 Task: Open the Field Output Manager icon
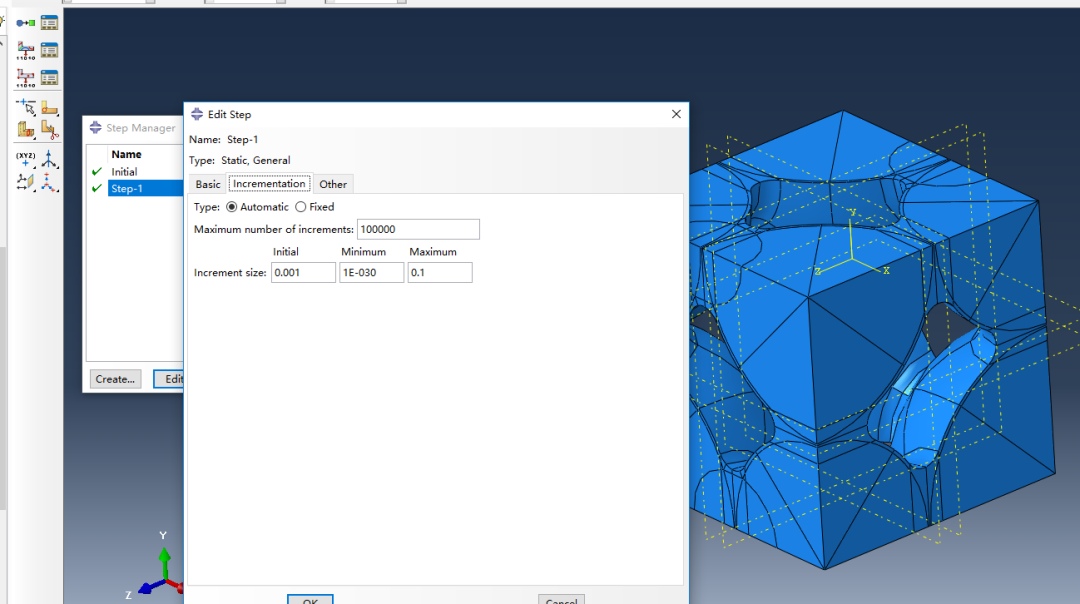pyautogui.click(x=50, y=50)
